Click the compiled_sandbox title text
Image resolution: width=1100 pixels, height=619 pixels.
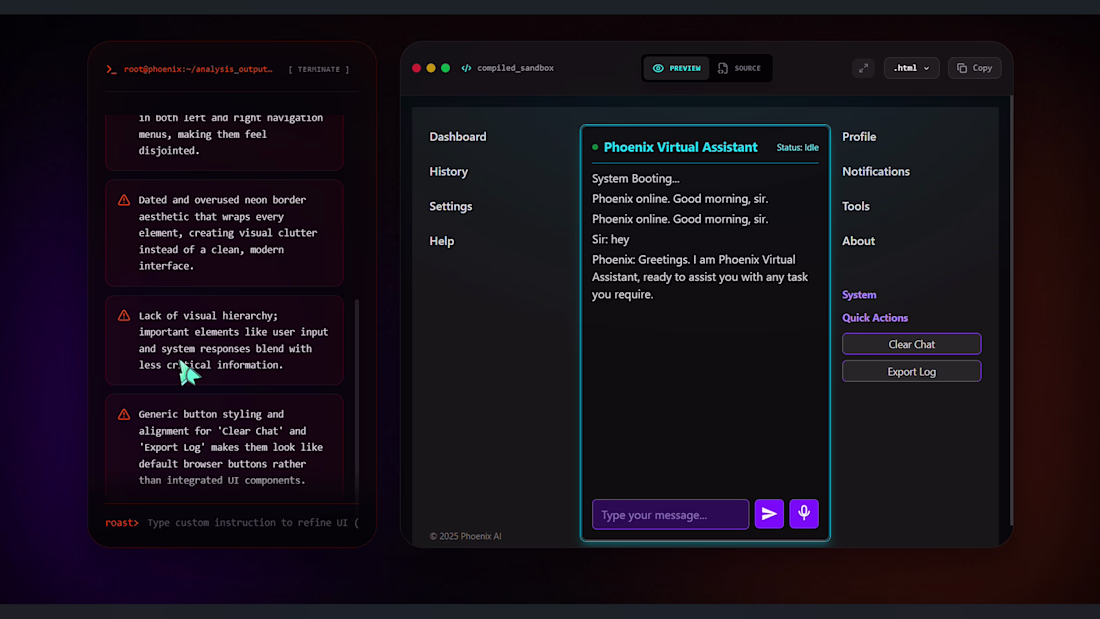(516, 68)
